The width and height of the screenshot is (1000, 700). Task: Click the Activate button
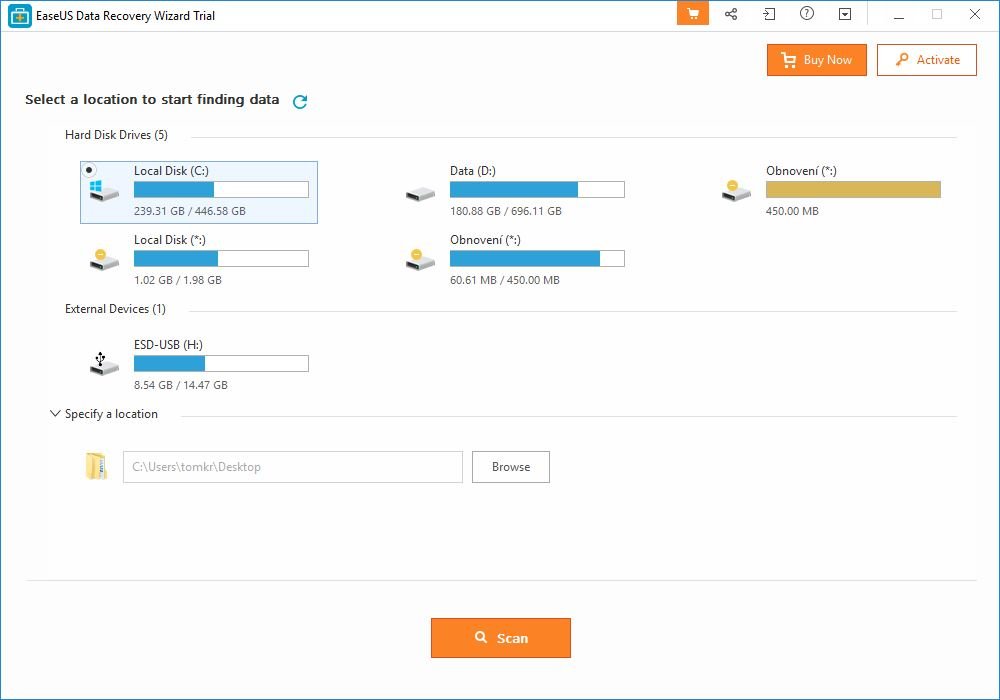[926, 60]
